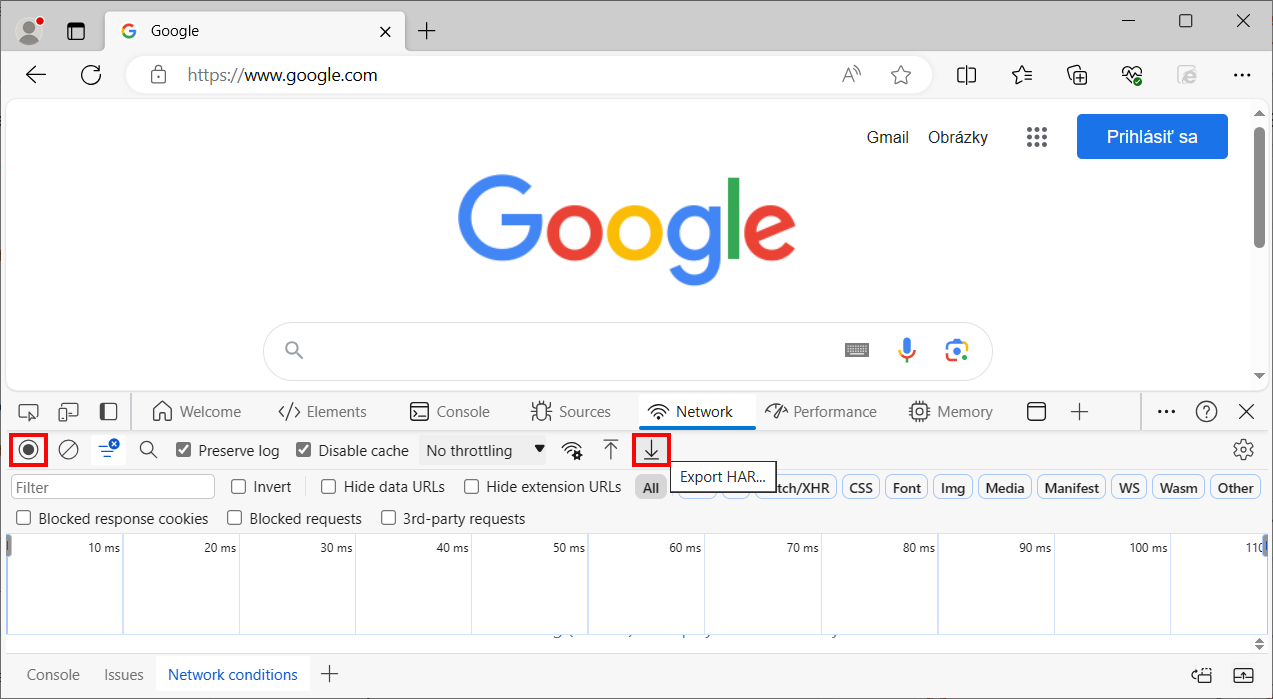Screen dimensions: 1273x699
Task: Open Memory tab
Action: point(951,412)
